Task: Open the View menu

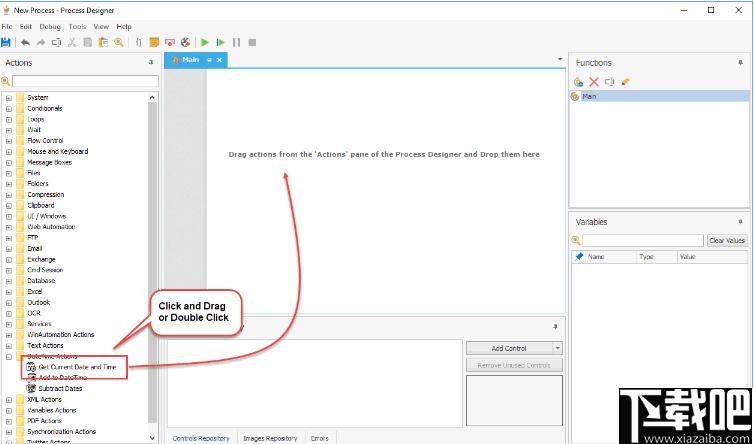Action: (x=101, y=26)
